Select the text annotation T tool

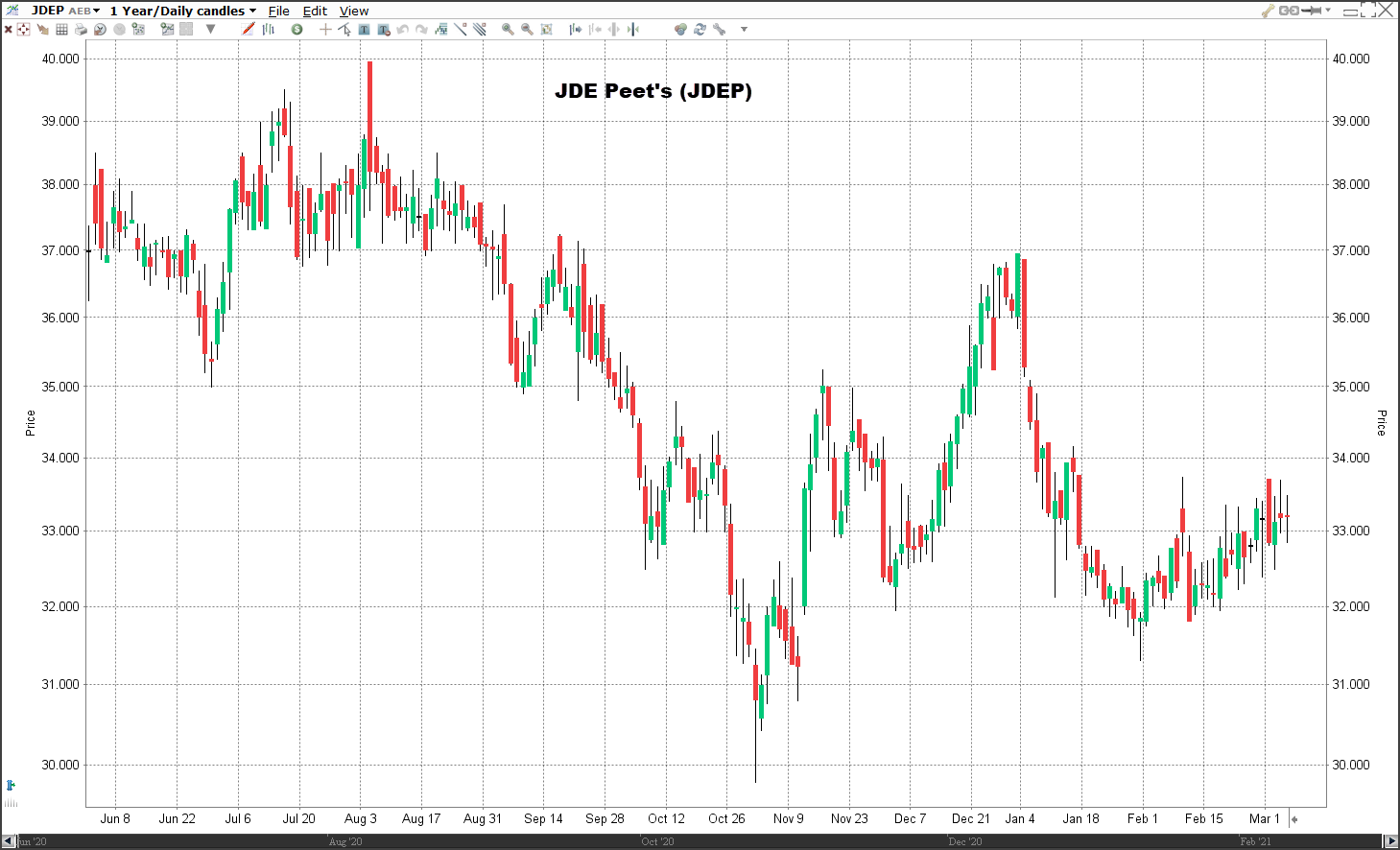364,29
